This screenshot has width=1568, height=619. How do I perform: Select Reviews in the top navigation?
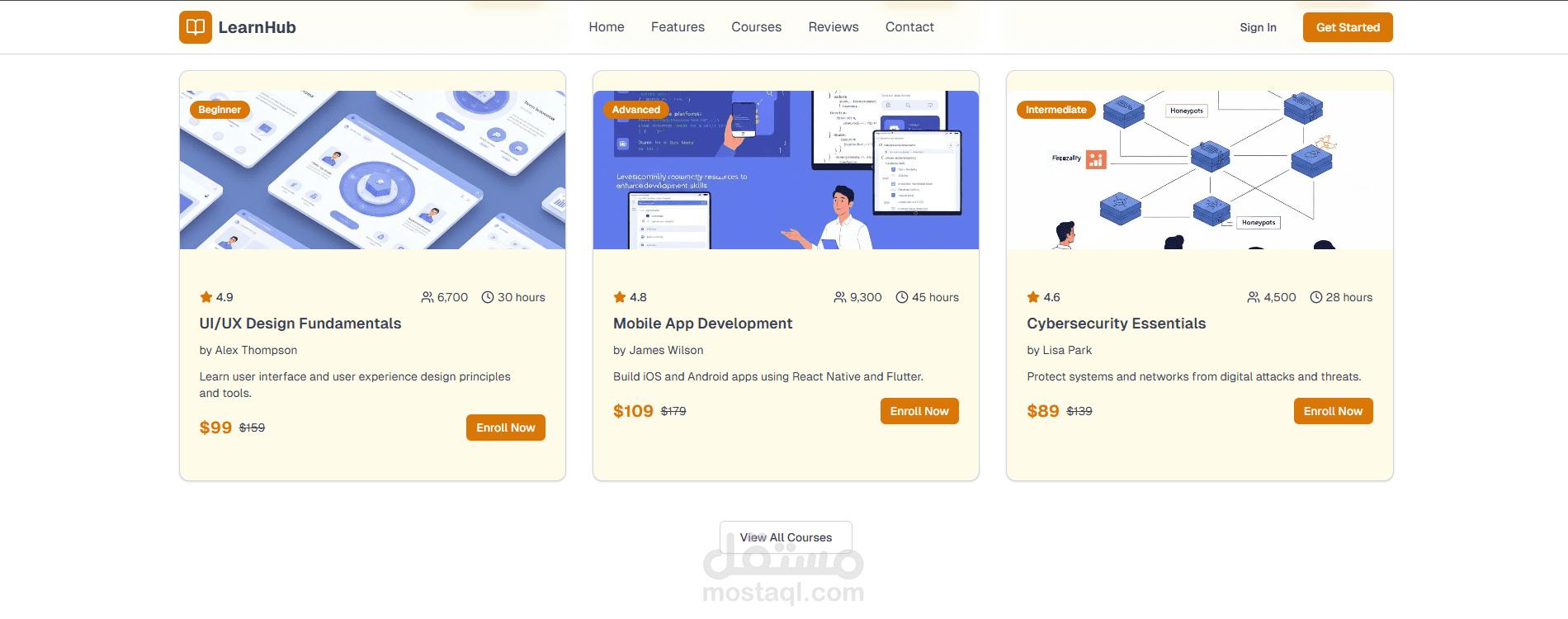point(834,27)
